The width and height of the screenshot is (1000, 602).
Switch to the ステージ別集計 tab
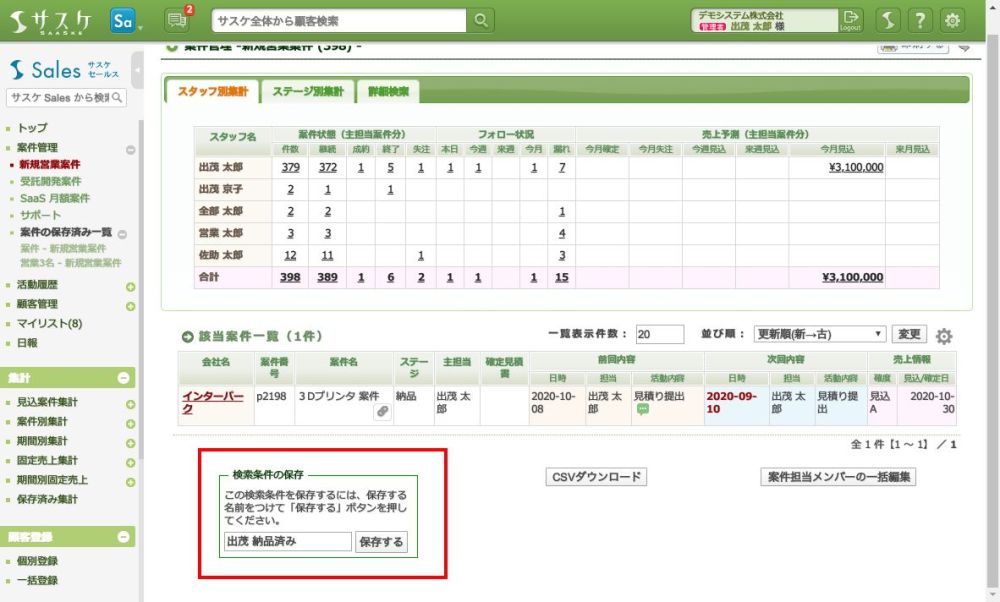[x=307, y=91]
